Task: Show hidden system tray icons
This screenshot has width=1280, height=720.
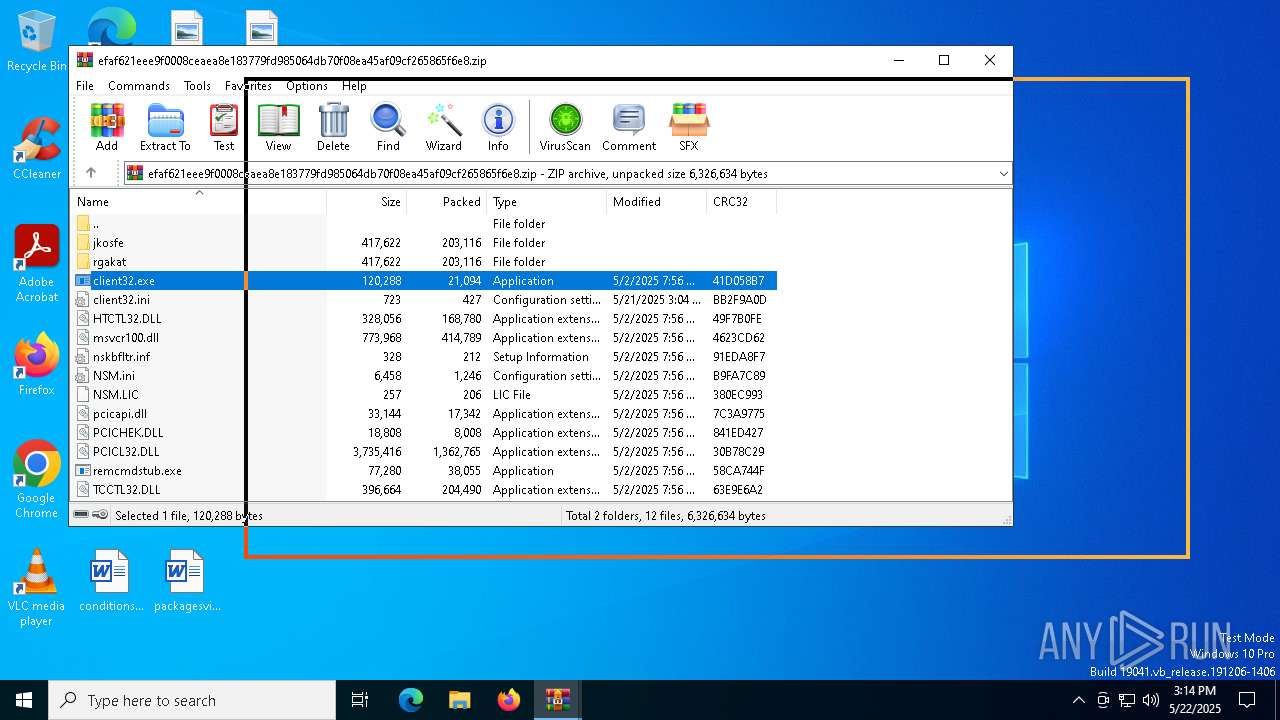Action: (1078, 700)
